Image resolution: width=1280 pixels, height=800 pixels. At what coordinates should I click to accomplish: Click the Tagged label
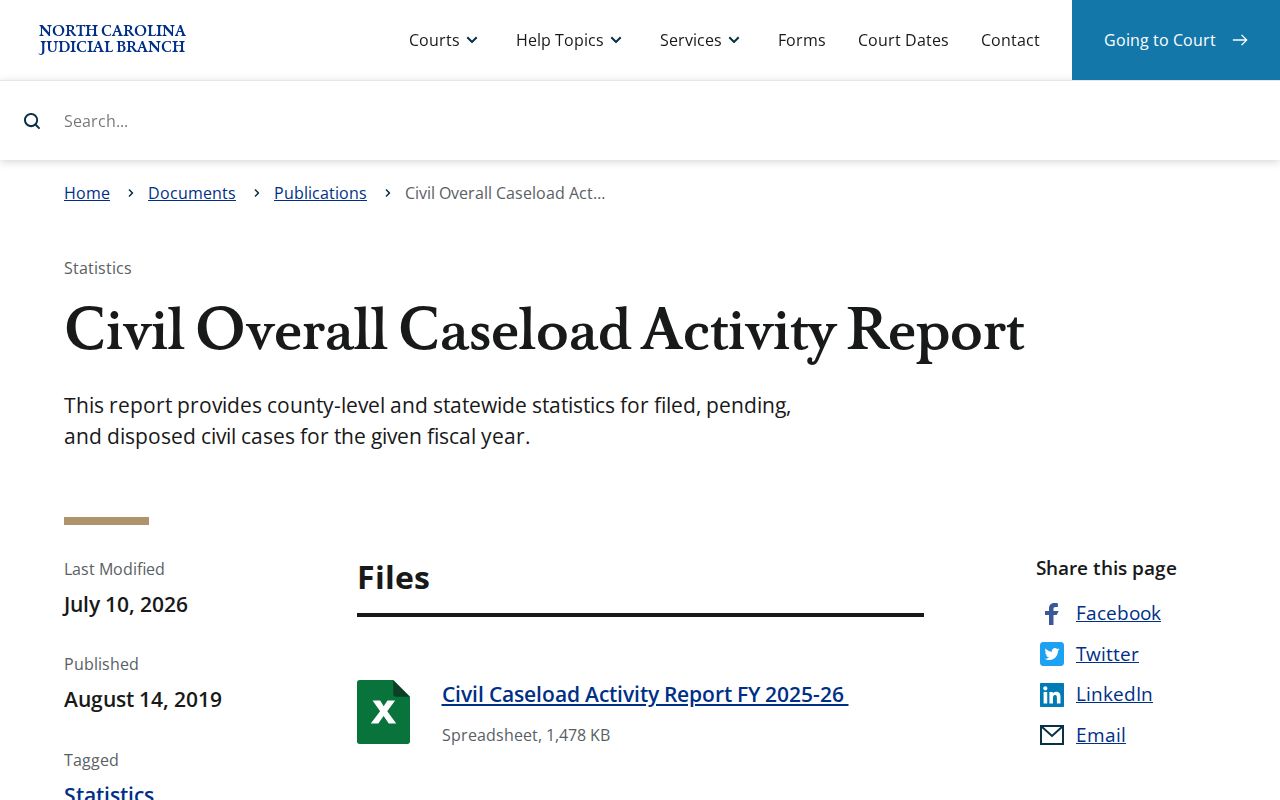[x=91, y=760]
